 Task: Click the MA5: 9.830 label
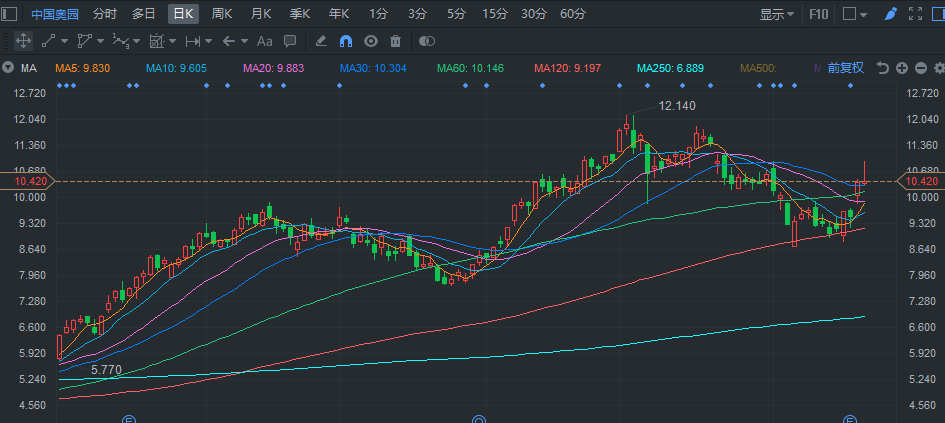pos(83,68)
